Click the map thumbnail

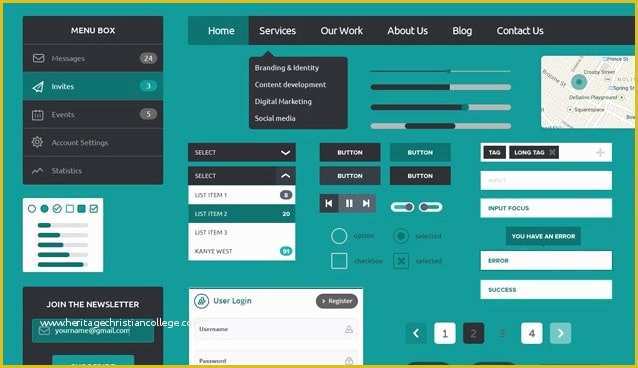(x=588, y=92)
